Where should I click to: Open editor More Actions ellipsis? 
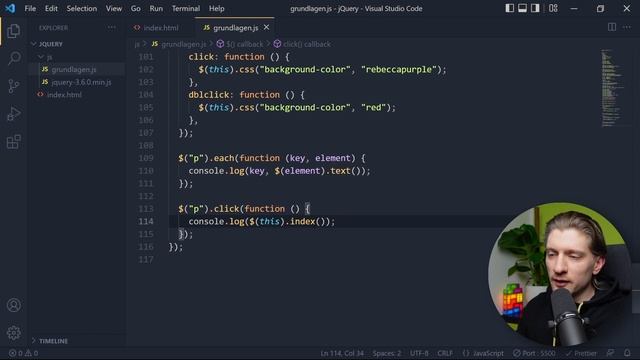[627, 27]
